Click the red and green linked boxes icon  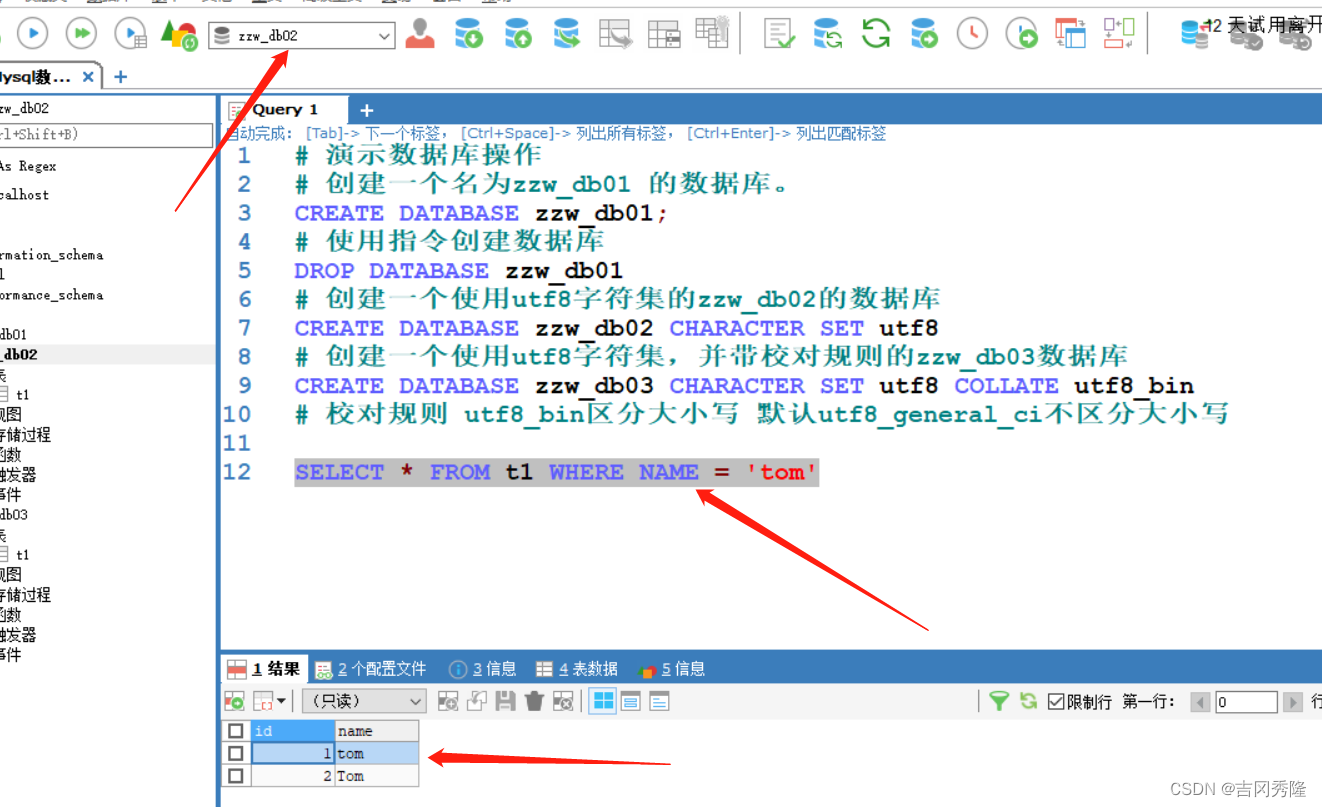coord(1119,33)
